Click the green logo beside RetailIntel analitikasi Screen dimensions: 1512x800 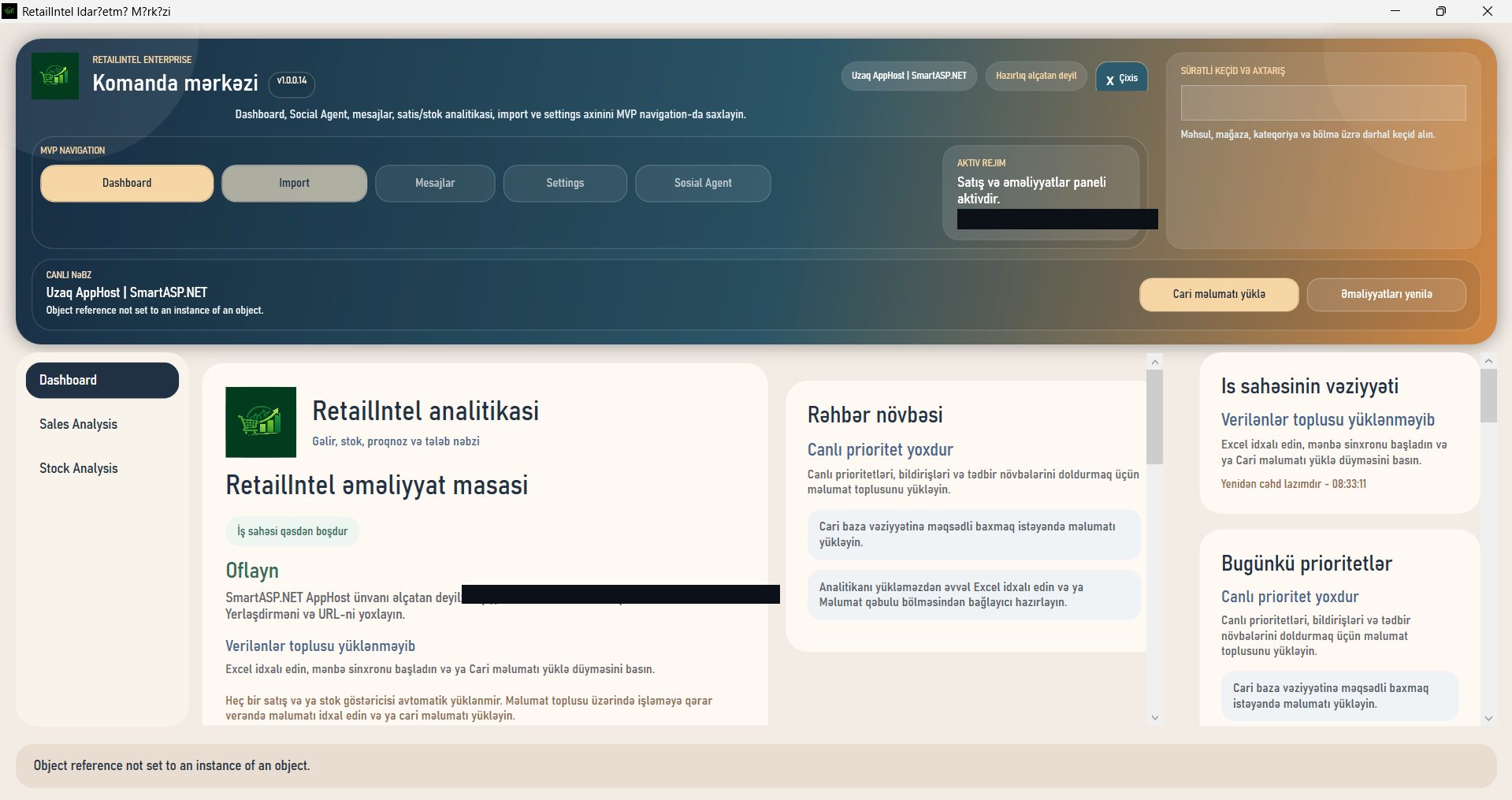(x=261, y=422)
